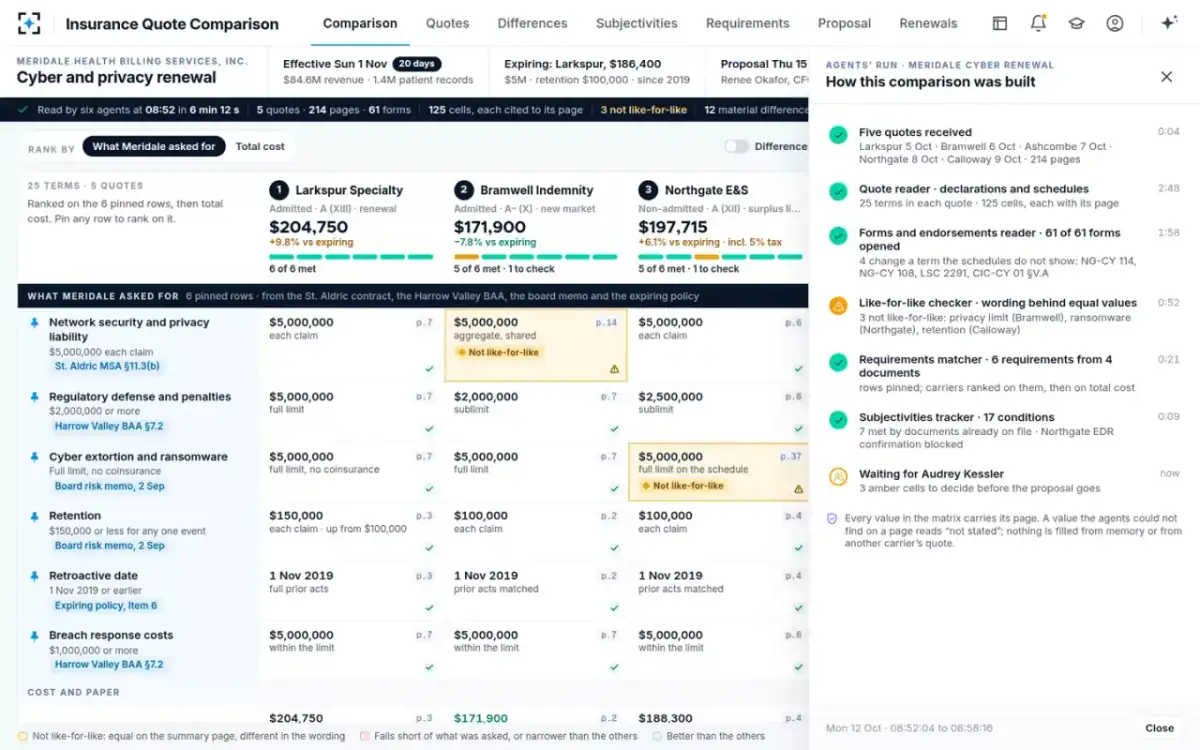Click the warning triangle in Northgate's cyber extortion cell
The image size is (1200, 750).
pyautogui.click(x=799, y=489)
